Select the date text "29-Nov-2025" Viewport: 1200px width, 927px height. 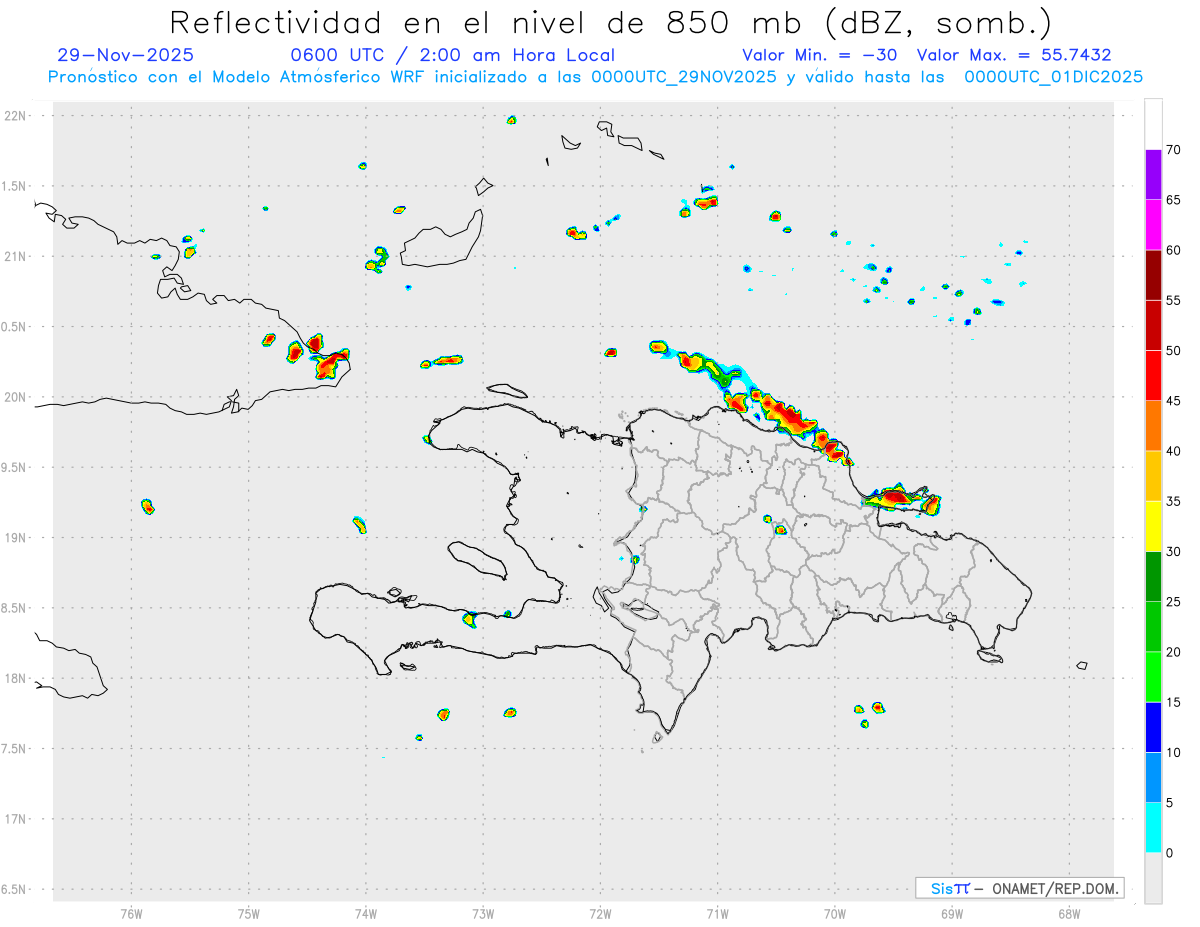126,56
